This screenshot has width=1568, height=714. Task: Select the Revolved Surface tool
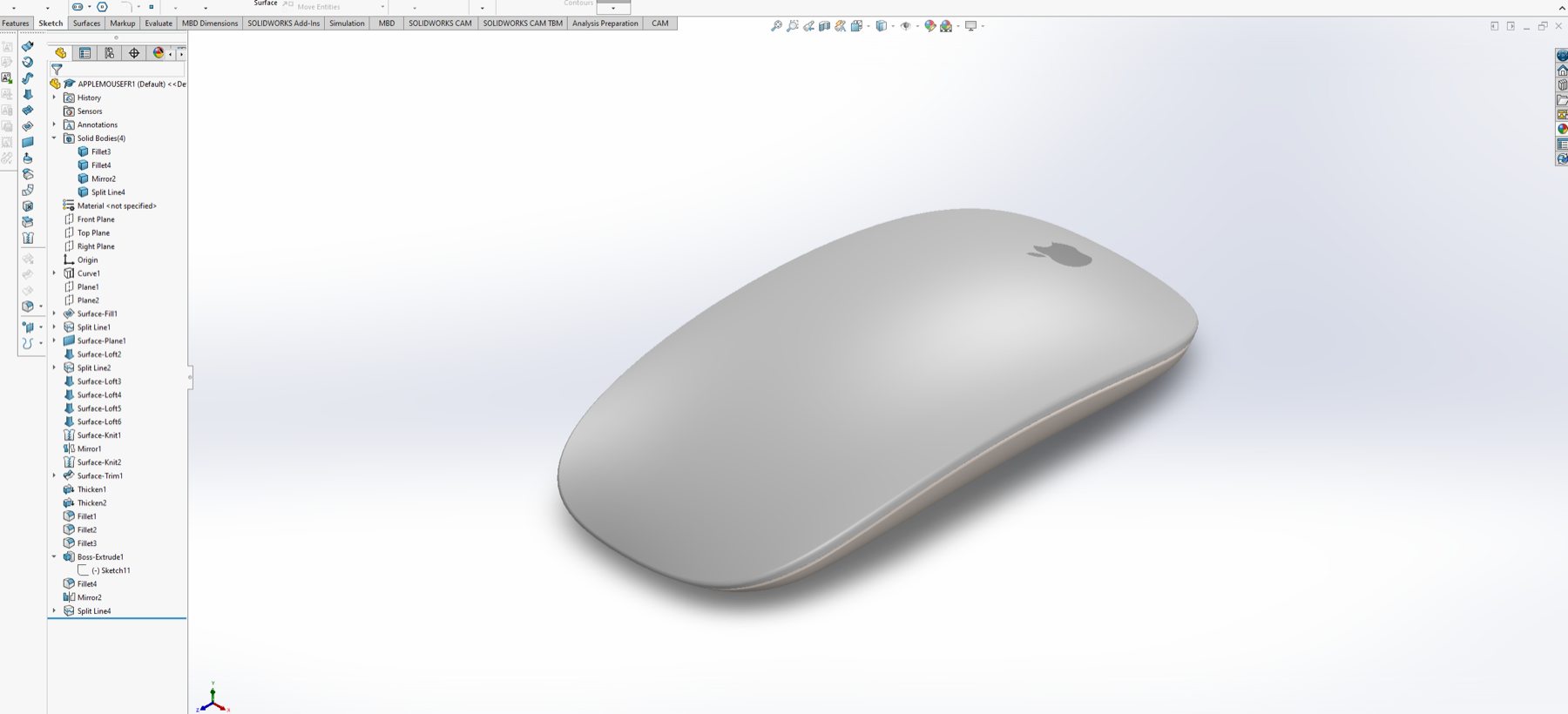pos(28,62)
